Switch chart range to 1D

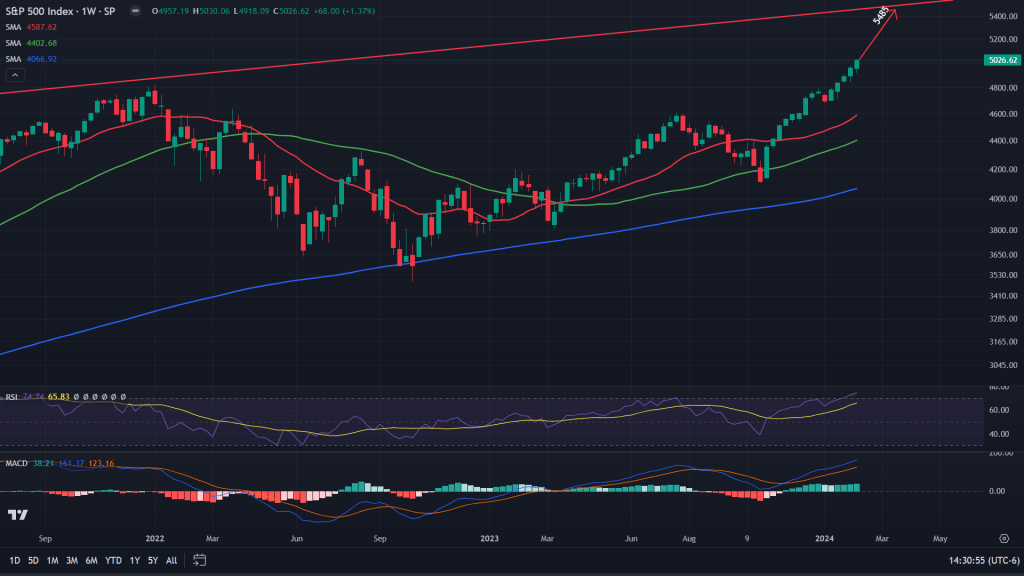point(15,560)
